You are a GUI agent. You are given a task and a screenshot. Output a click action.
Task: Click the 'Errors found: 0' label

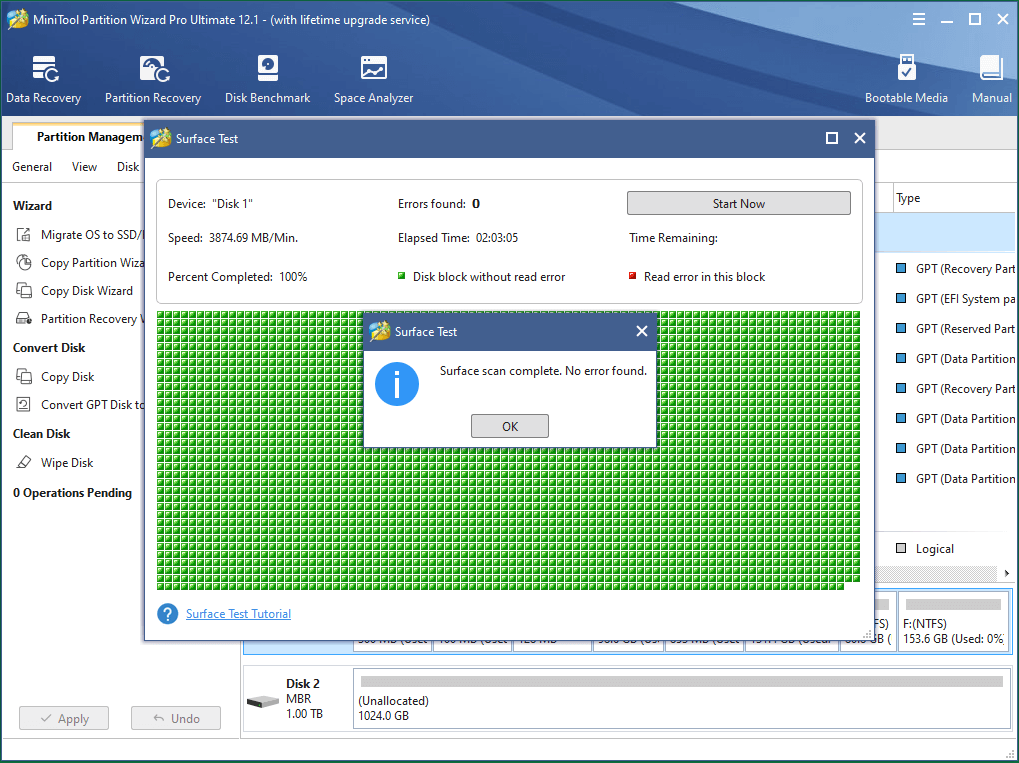pos(439,204)
